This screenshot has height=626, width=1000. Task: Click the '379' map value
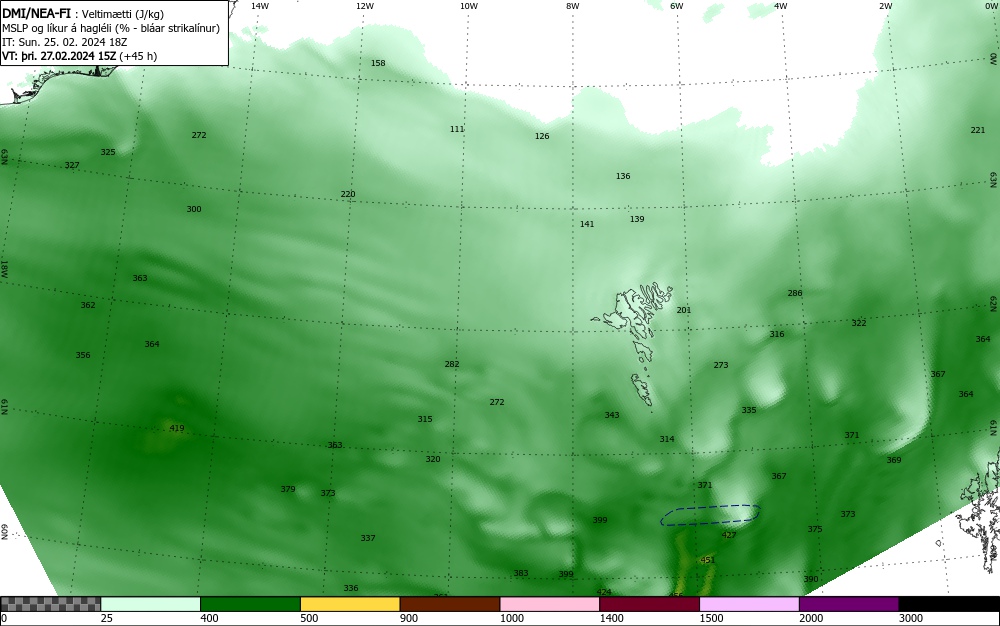[288, 489]
